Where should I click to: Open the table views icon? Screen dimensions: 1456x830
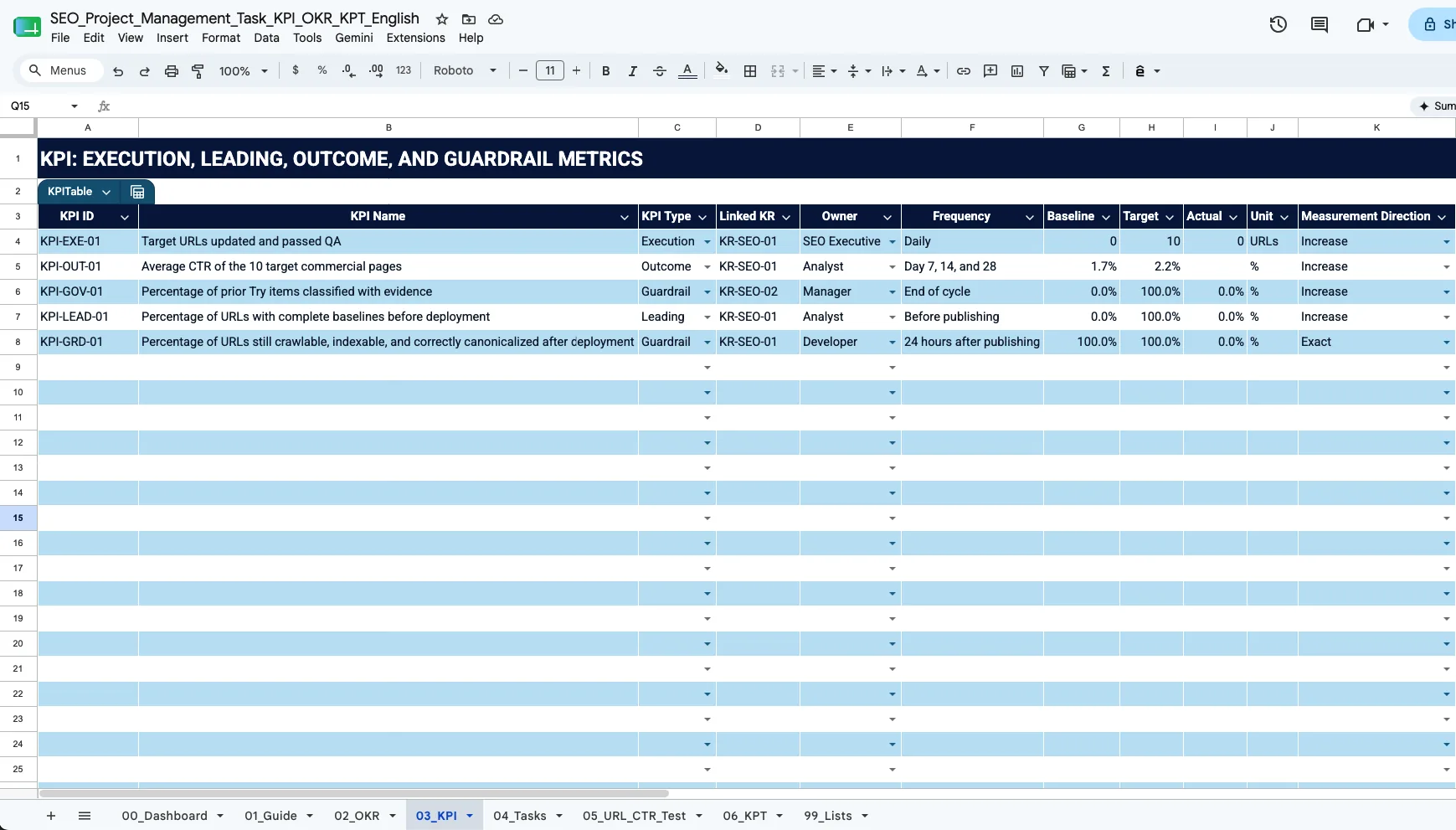coord(1074,71)
